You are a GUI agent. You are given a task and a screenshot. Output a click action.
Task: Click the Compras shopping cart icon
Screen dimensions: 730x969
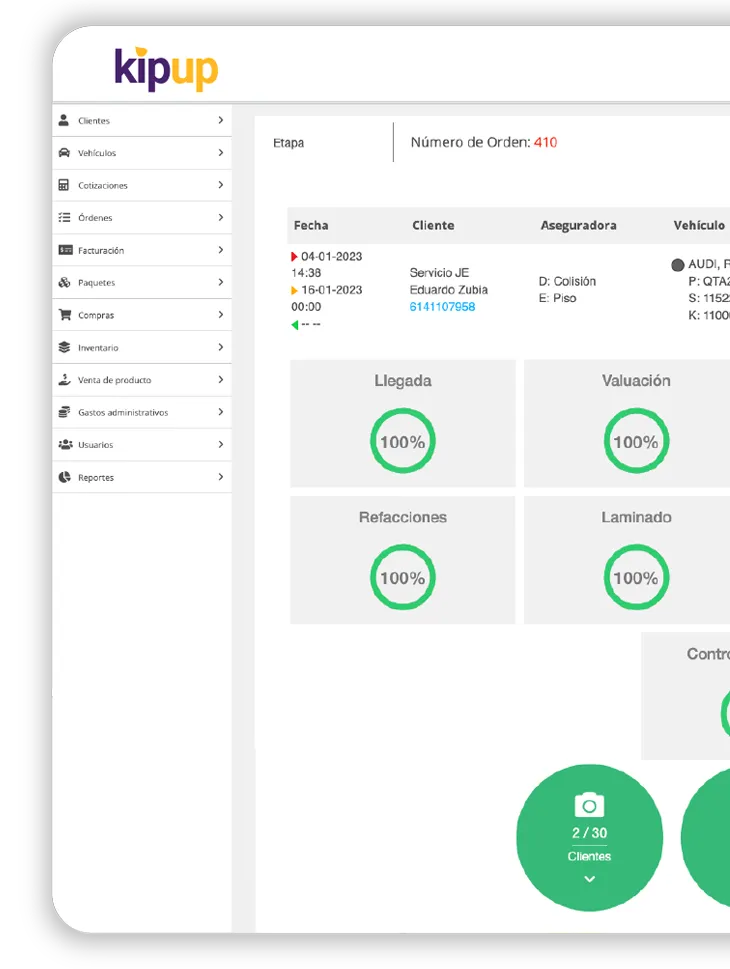[64, 315]
